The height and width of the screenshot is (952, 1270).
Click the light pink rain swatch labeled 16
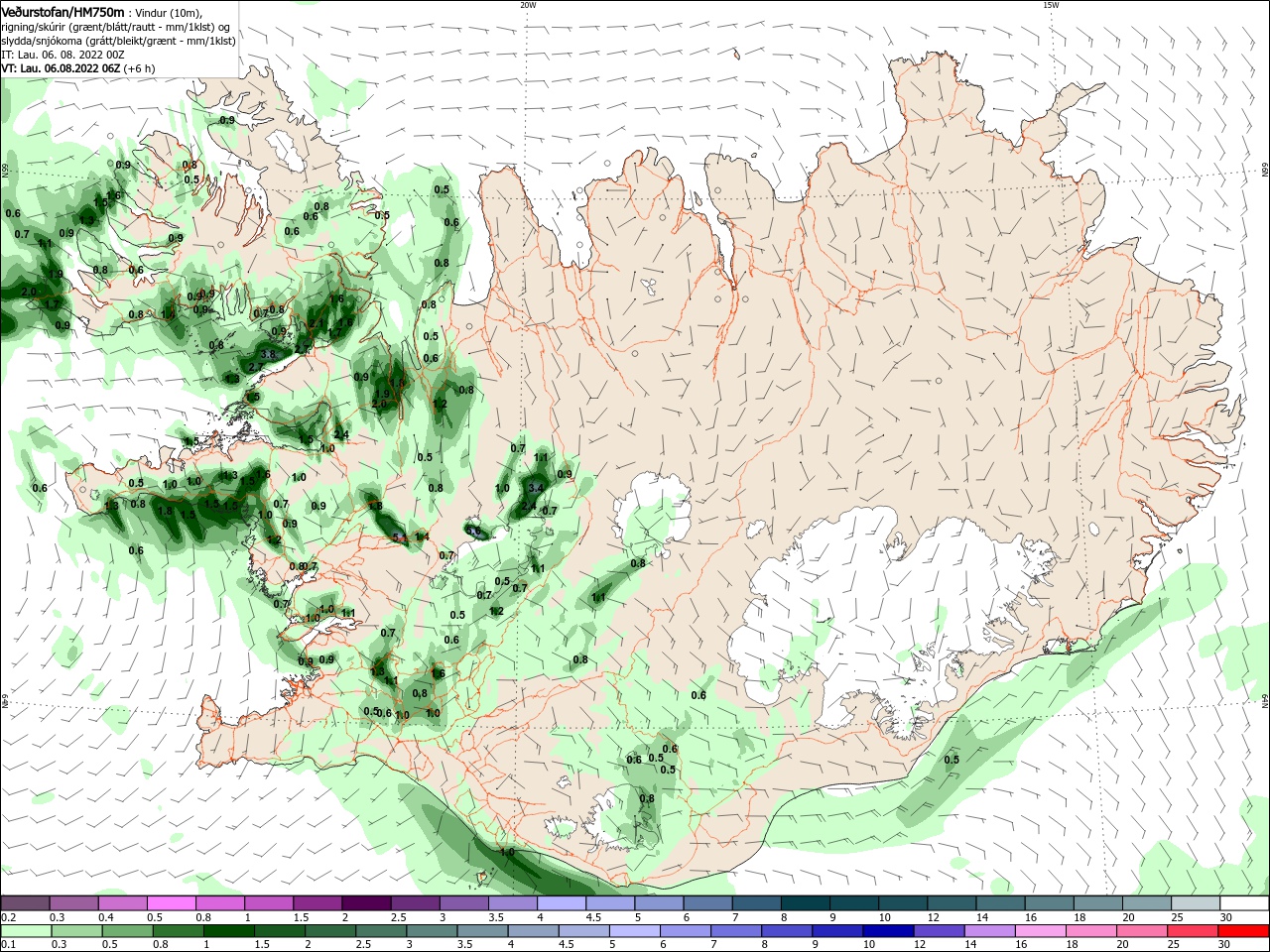pos(1040,931)
